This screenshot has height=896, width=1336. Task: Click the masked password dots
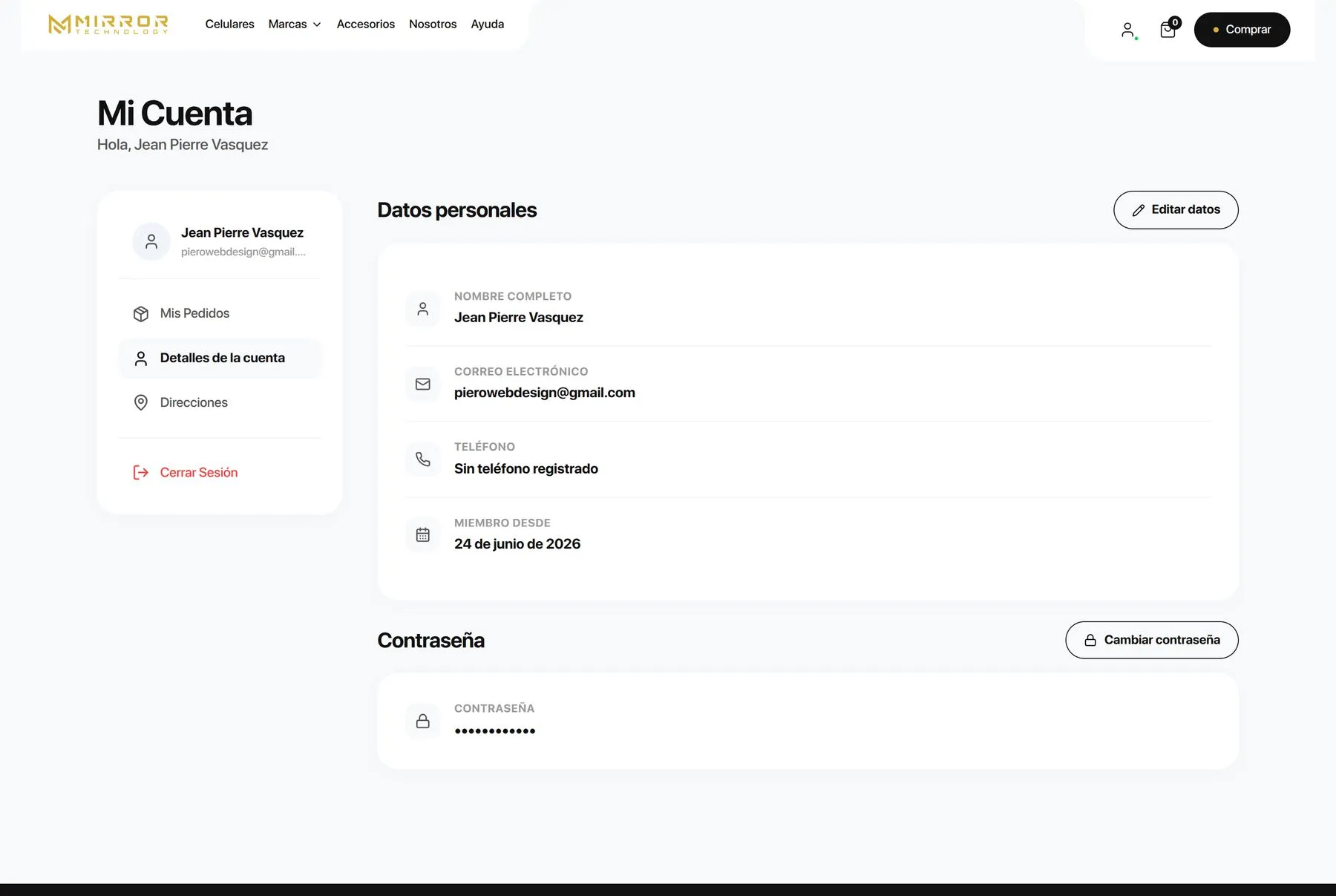(495, 731)
